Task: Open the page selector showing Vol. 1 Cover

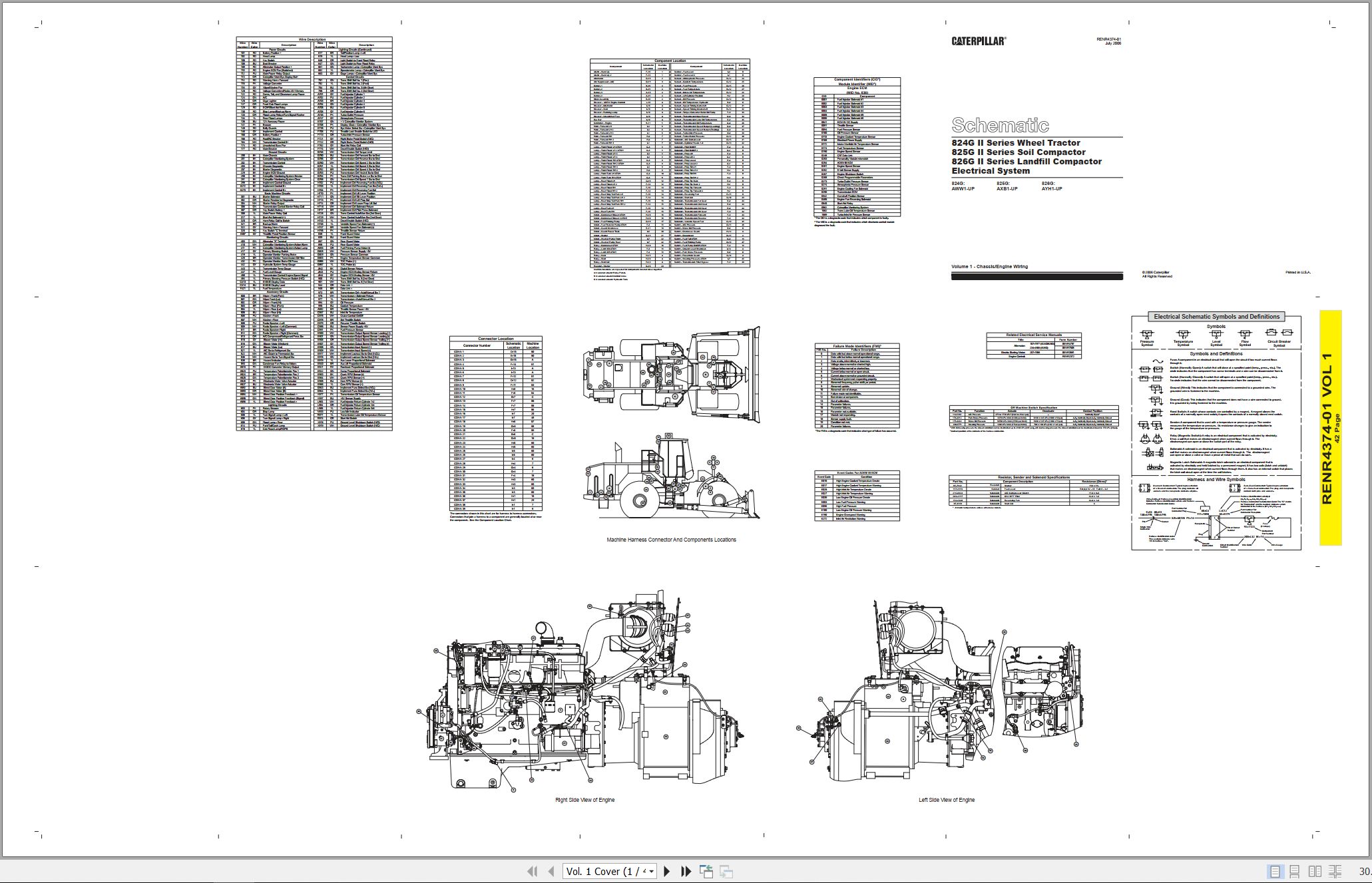Action: pos(610,871)
